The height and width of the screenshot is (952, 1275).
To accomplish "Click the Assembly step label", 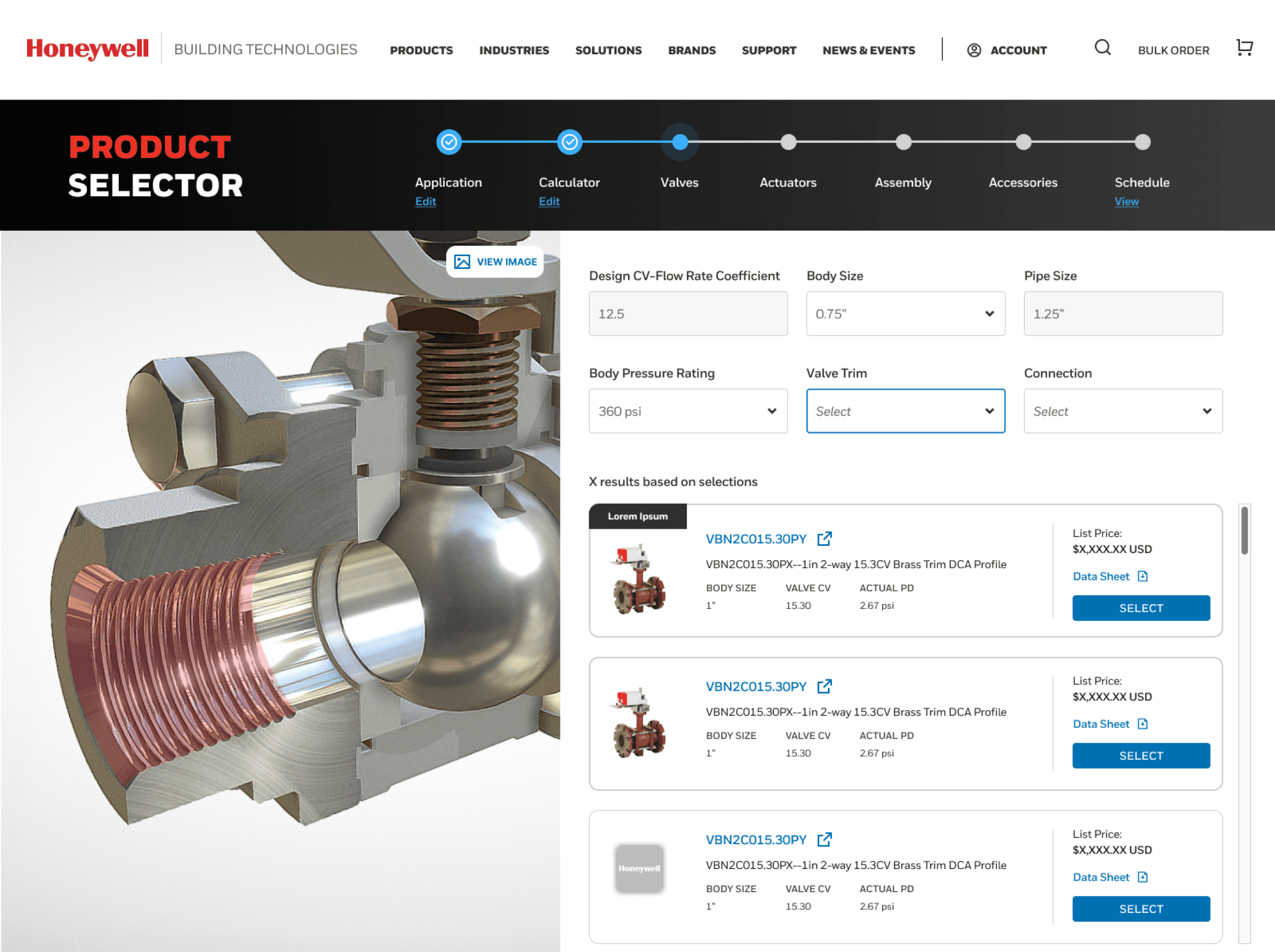I will click(903, 182).
